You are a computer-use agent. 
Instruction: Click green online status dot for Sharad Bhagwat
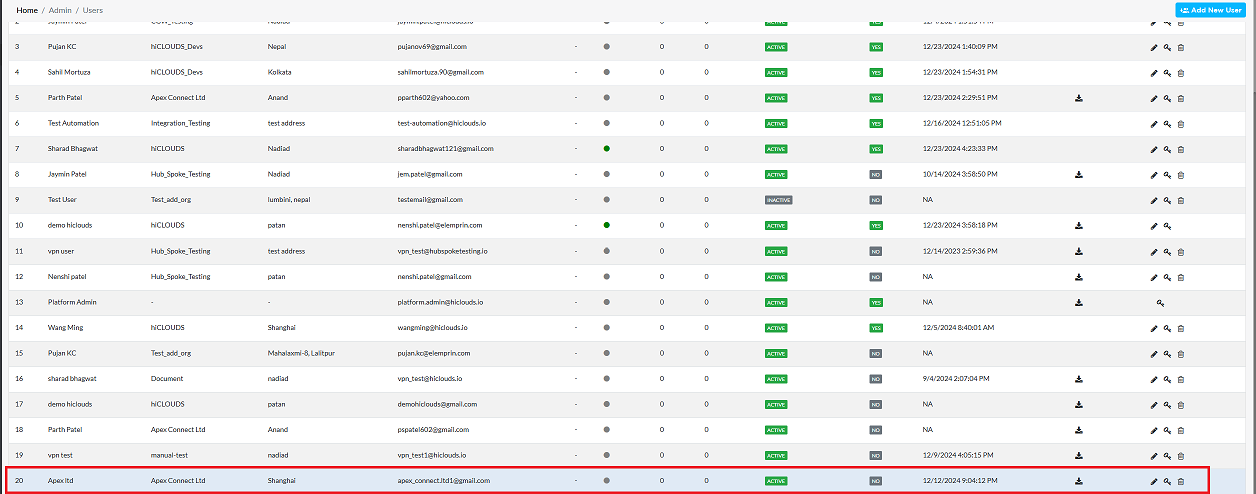coord(607,149)
